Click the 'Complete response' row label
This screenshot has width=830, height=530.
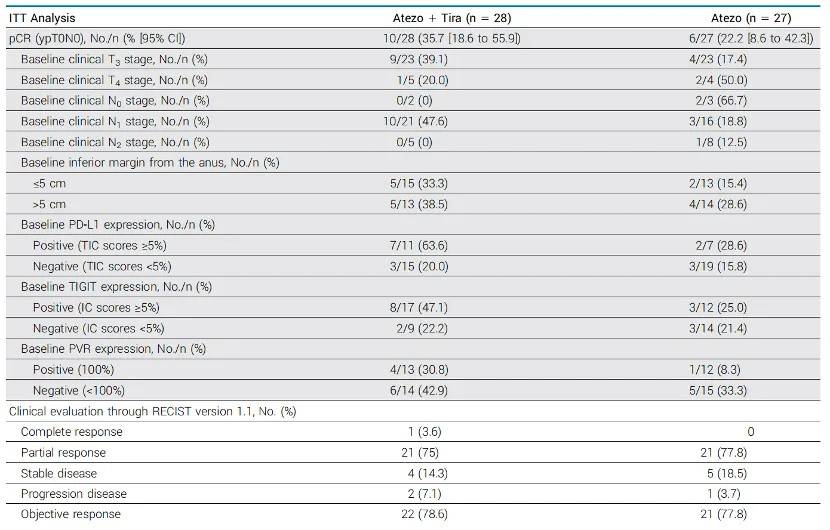point(72,431)
